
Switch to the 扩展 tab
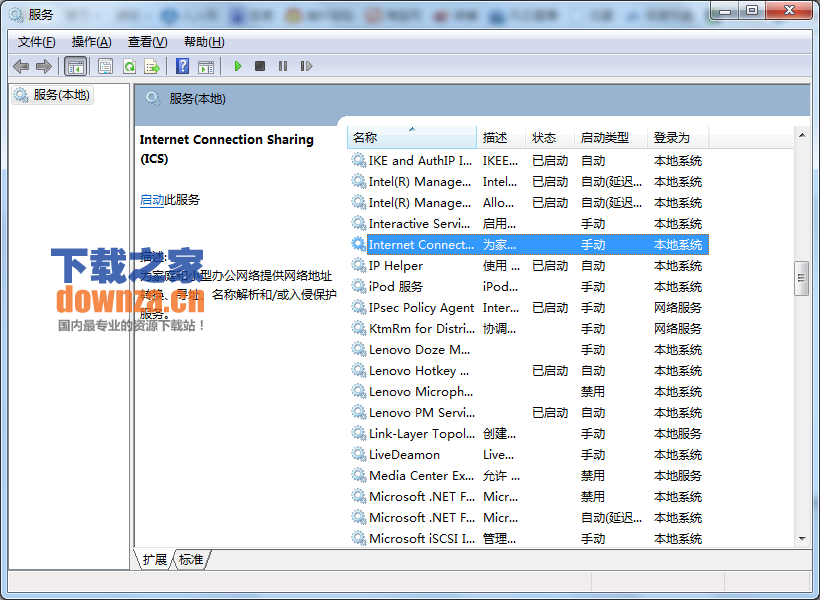154,560
